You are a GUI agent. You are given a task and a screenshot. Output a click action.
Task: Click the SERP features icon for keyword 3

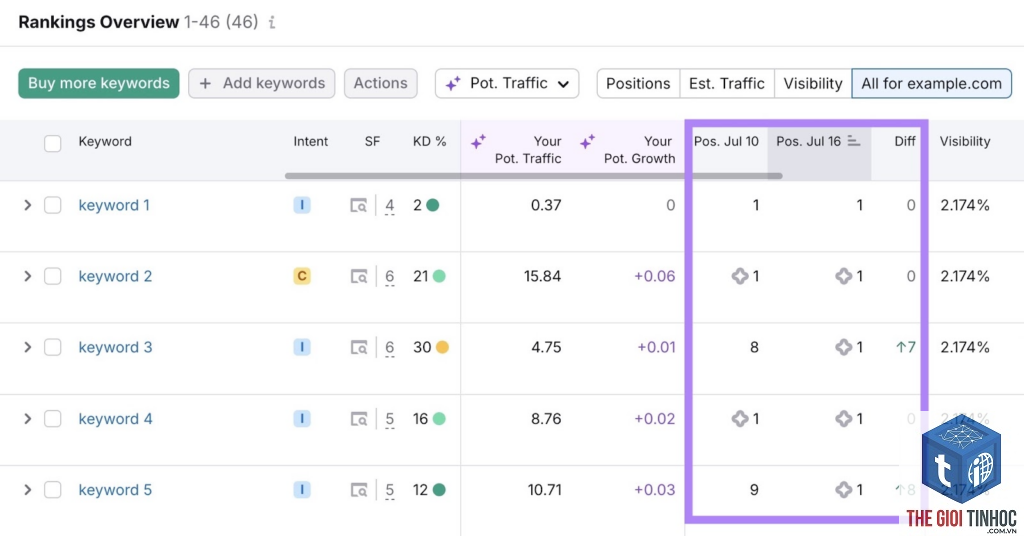pos(359,348)
